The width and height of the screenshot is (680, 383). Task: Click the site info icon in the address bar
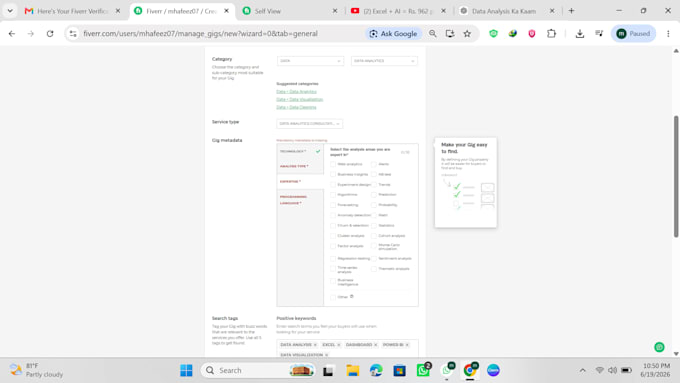(x=73, y=33)
